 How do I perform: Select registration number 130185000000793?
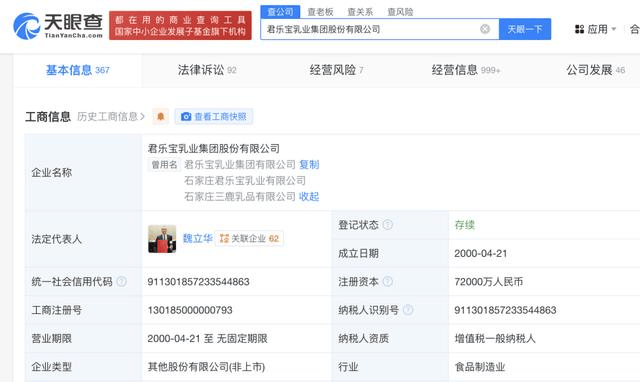[190, 310]
